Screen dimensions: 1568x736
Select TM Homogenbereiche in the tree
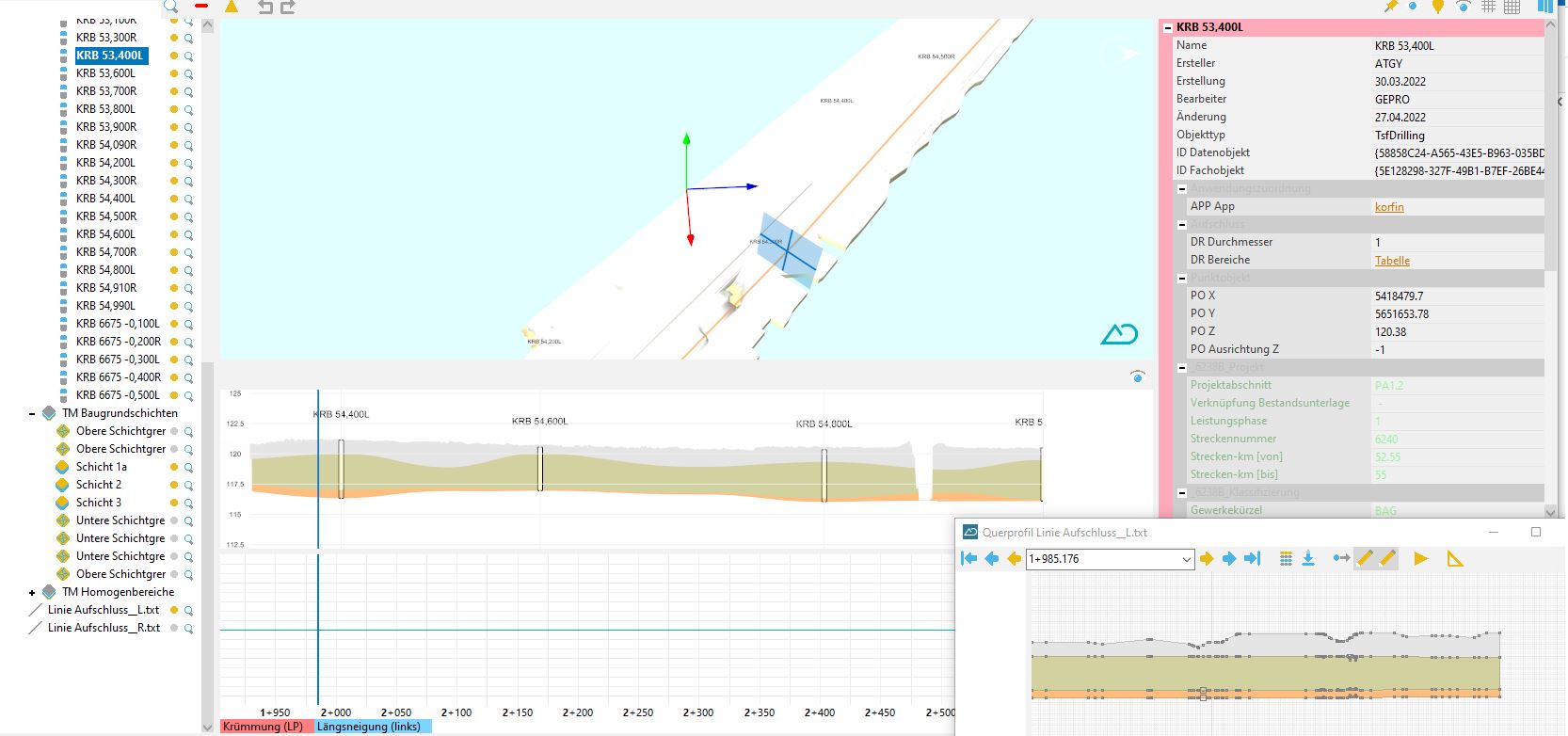pyautogui.click(x=119, y=592)
